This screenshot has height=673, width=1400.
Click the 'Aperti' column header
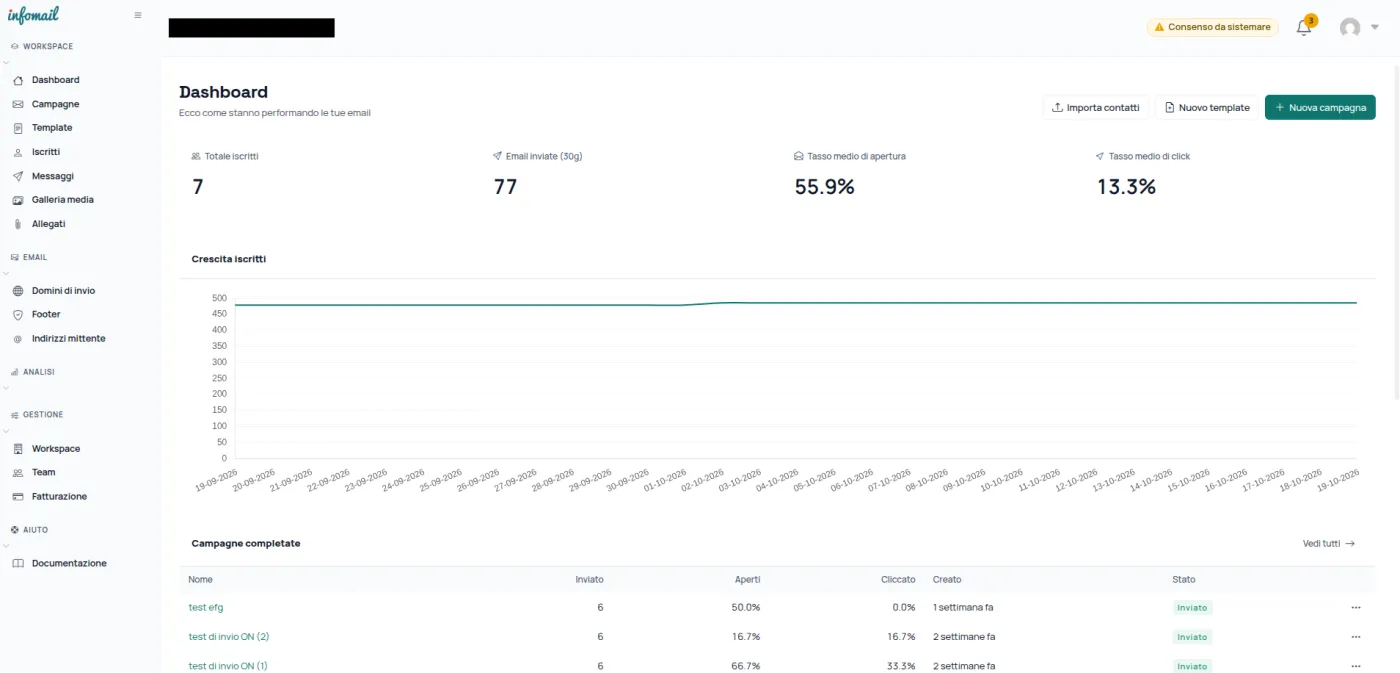click(x=747, y=579)
